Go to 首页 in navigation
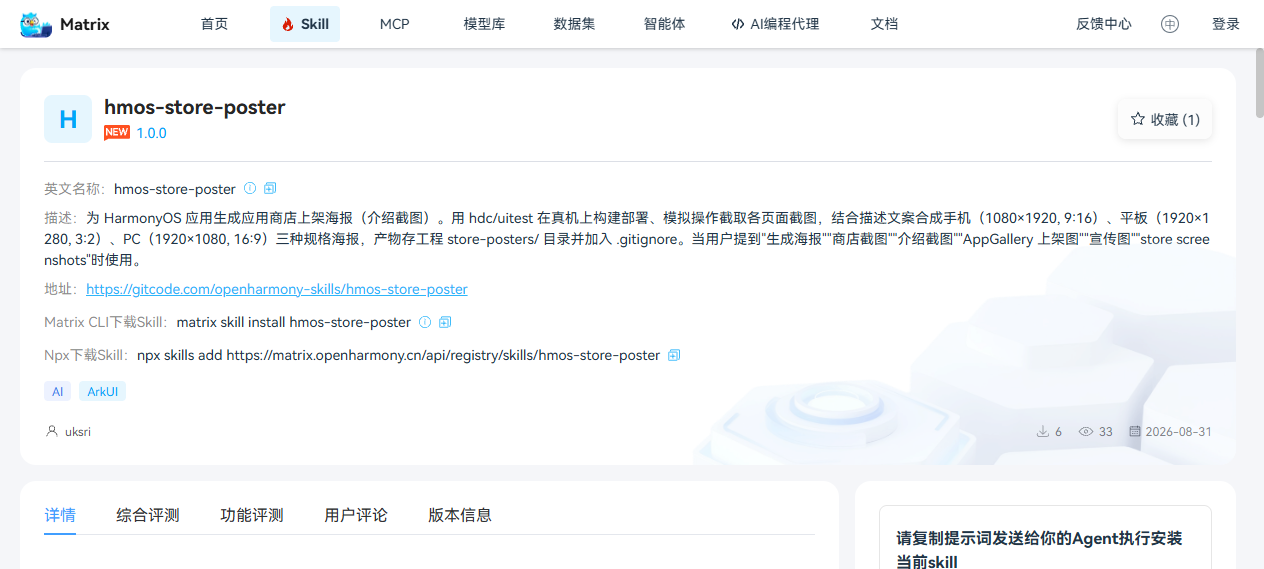This screenshot has height=569, width=1264. 214,24
